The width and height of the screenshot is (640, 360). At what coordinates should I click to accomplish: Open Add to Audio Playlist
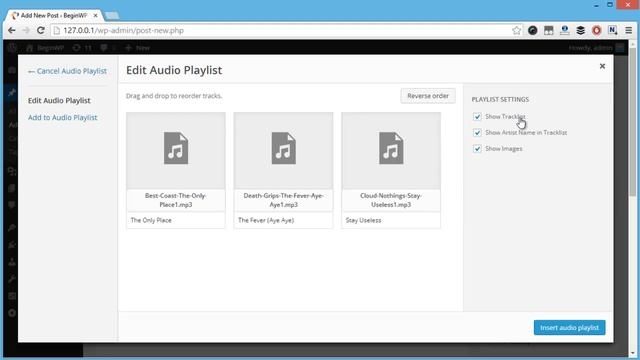(62, 118)
